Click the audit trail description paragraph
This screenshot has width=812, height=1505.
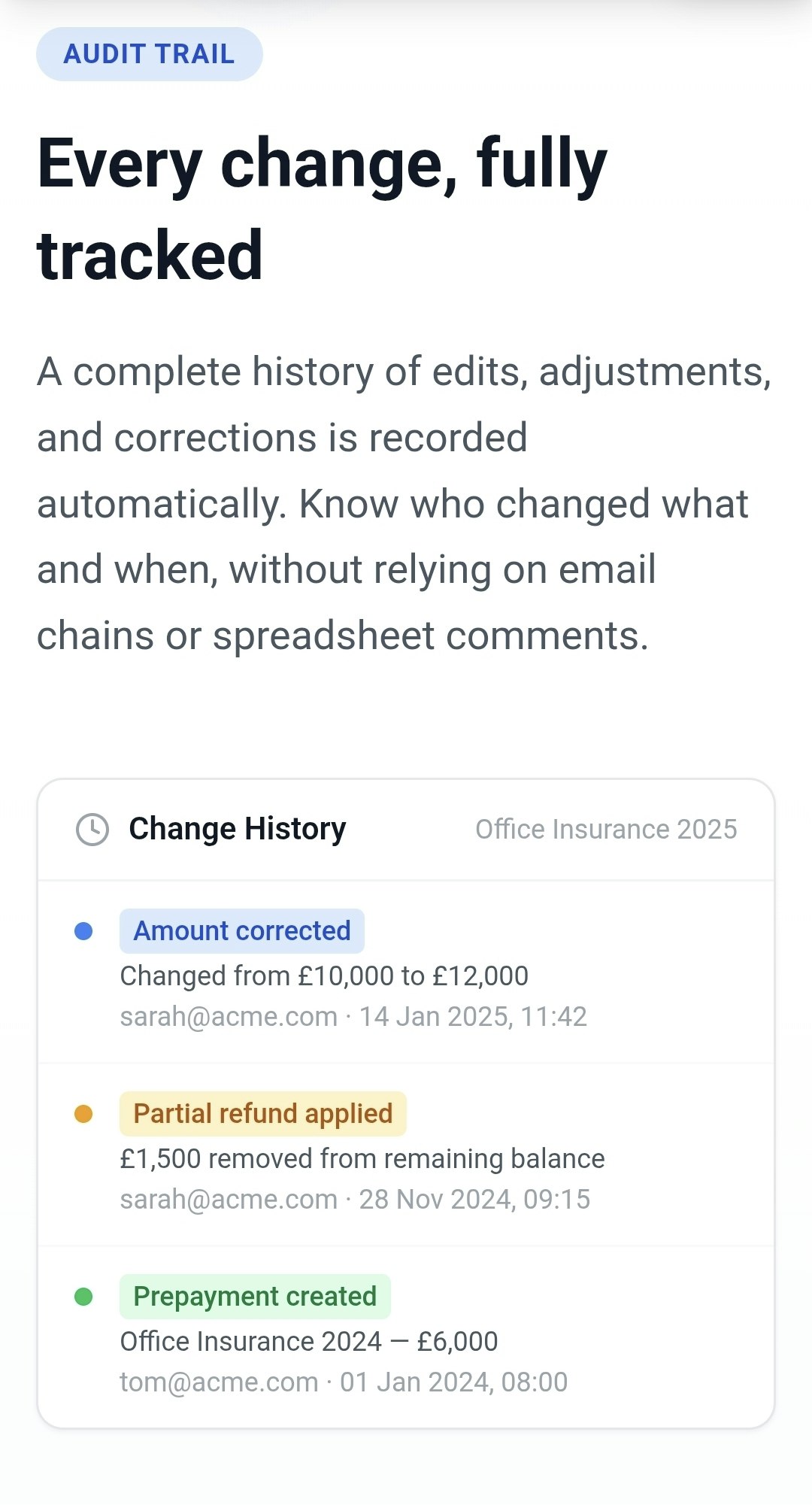[x=404, y=503]
